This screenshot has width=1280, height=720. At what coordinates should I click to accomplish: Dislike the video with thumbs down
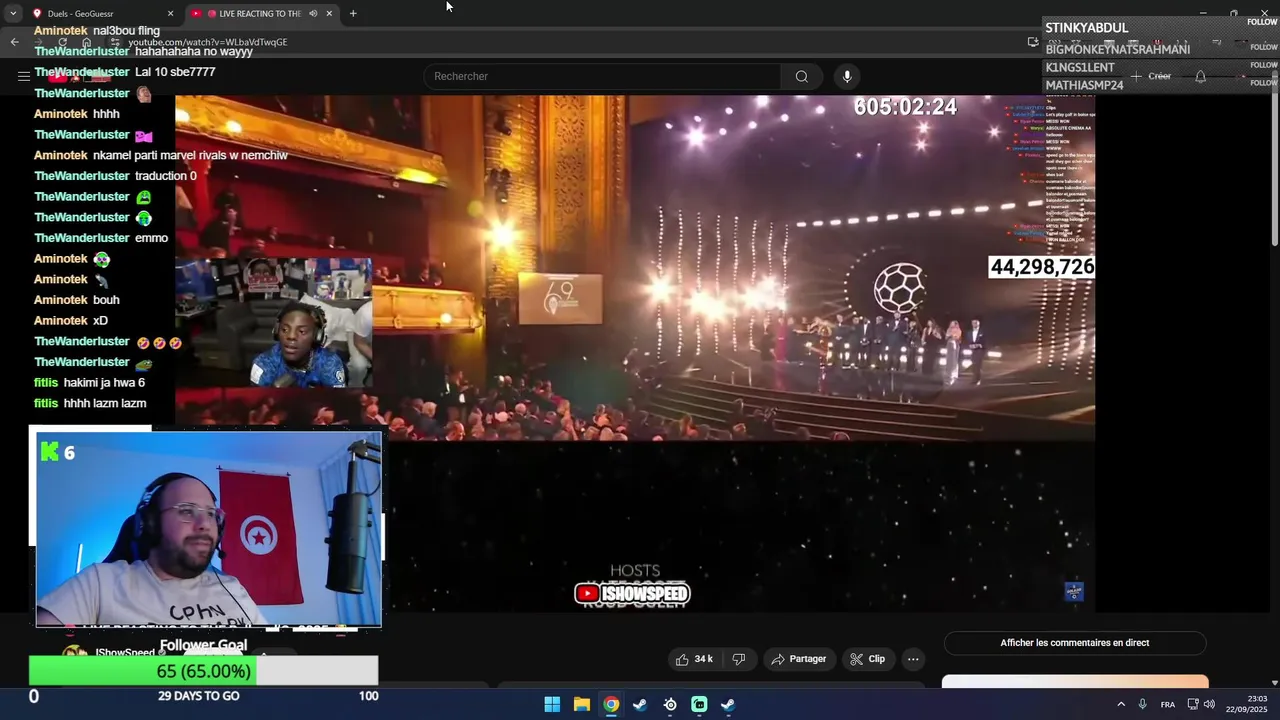739,659
